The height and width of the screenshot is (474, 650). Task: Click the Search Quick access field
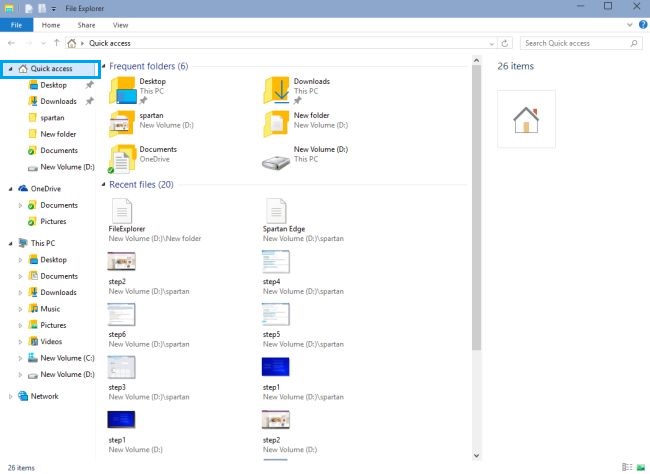[581, 43]
